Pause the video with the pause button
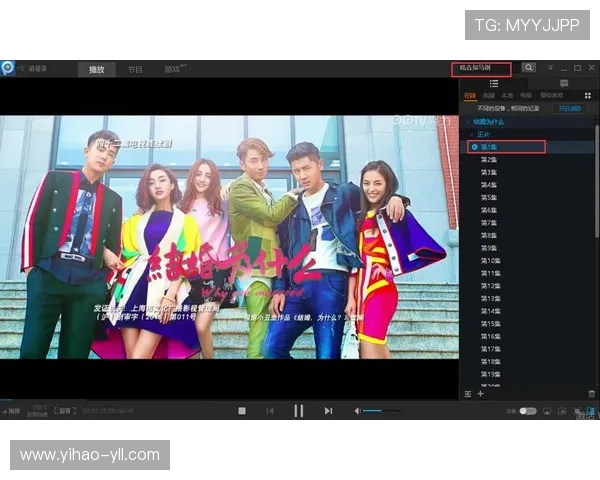 click(x=298, y=411)
